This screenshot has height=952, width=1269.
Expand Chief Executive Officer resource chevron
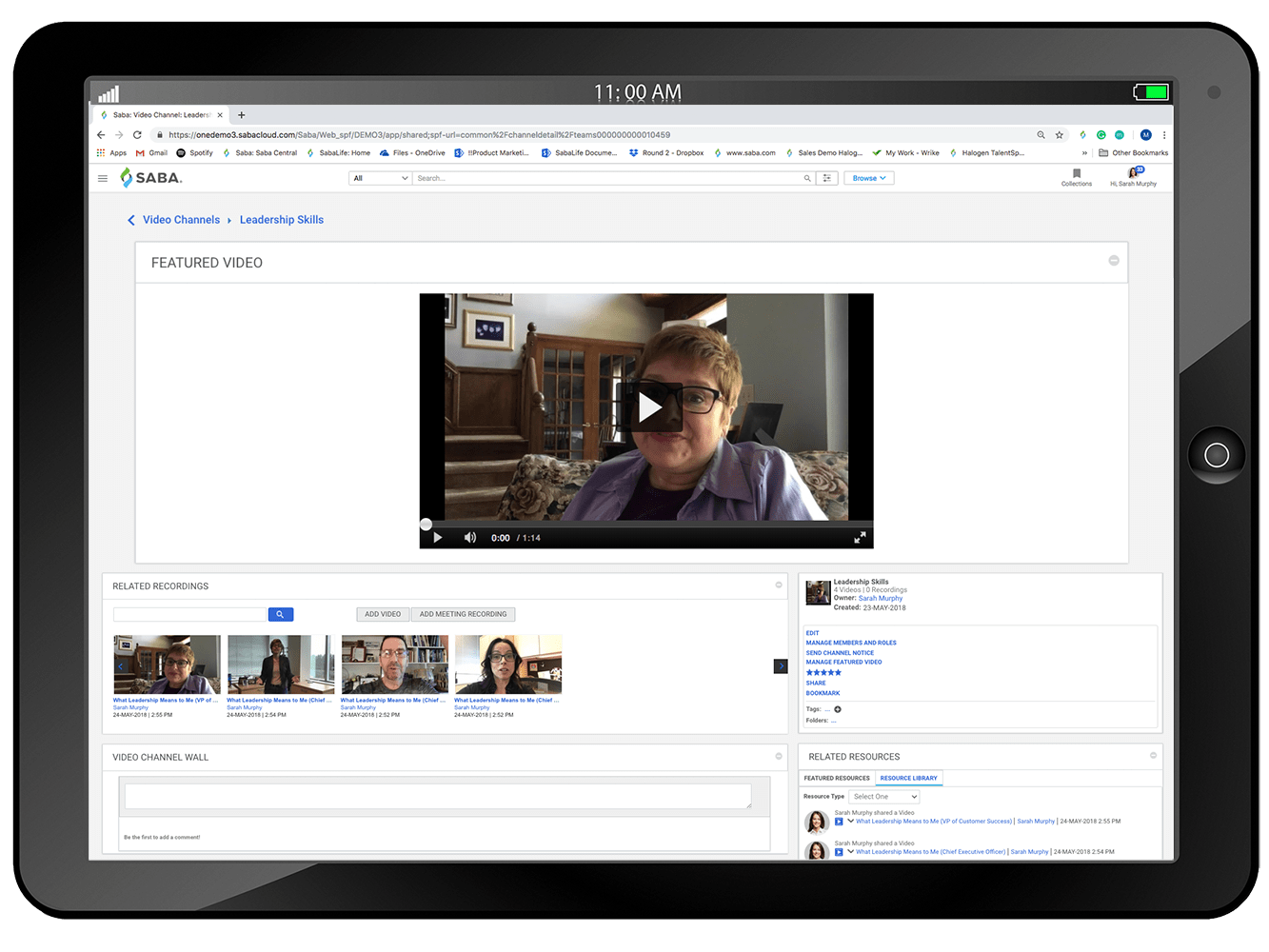850,851
